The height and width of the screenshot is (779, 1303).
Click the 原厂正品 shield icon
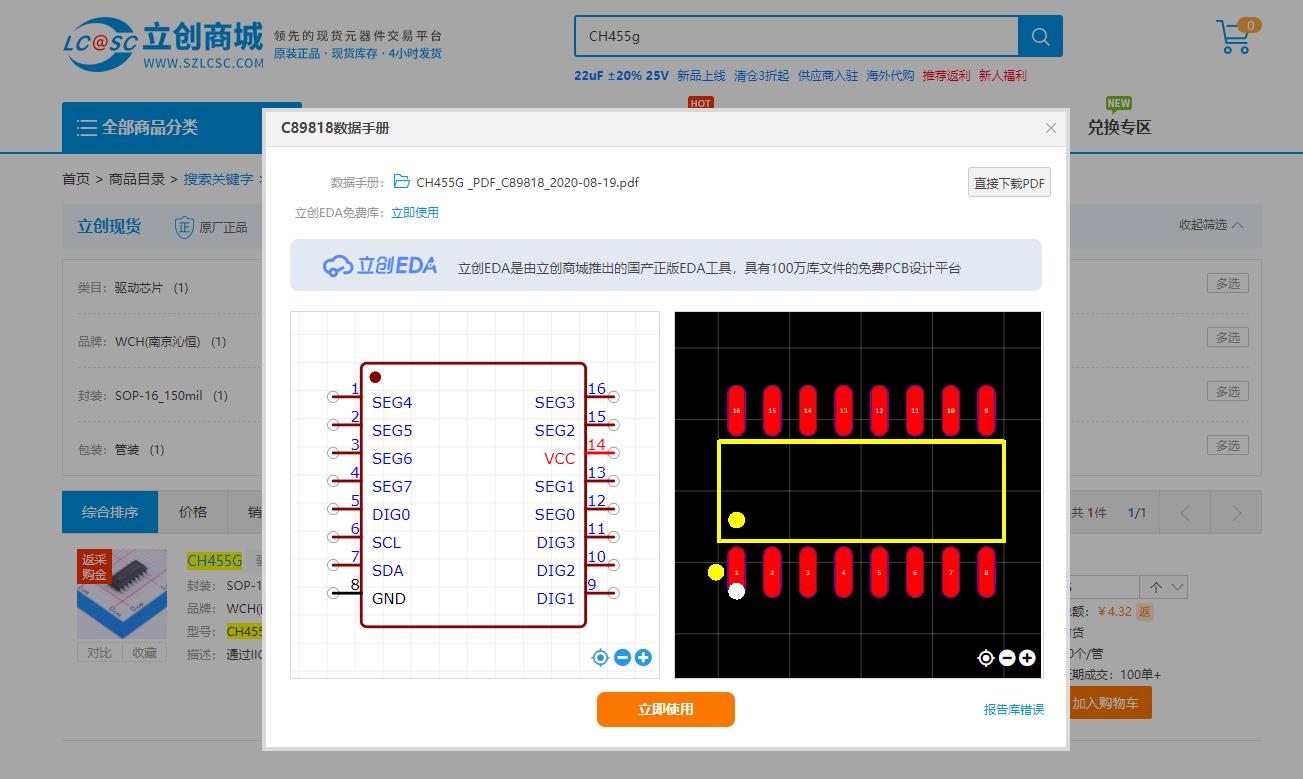[184, 227]
